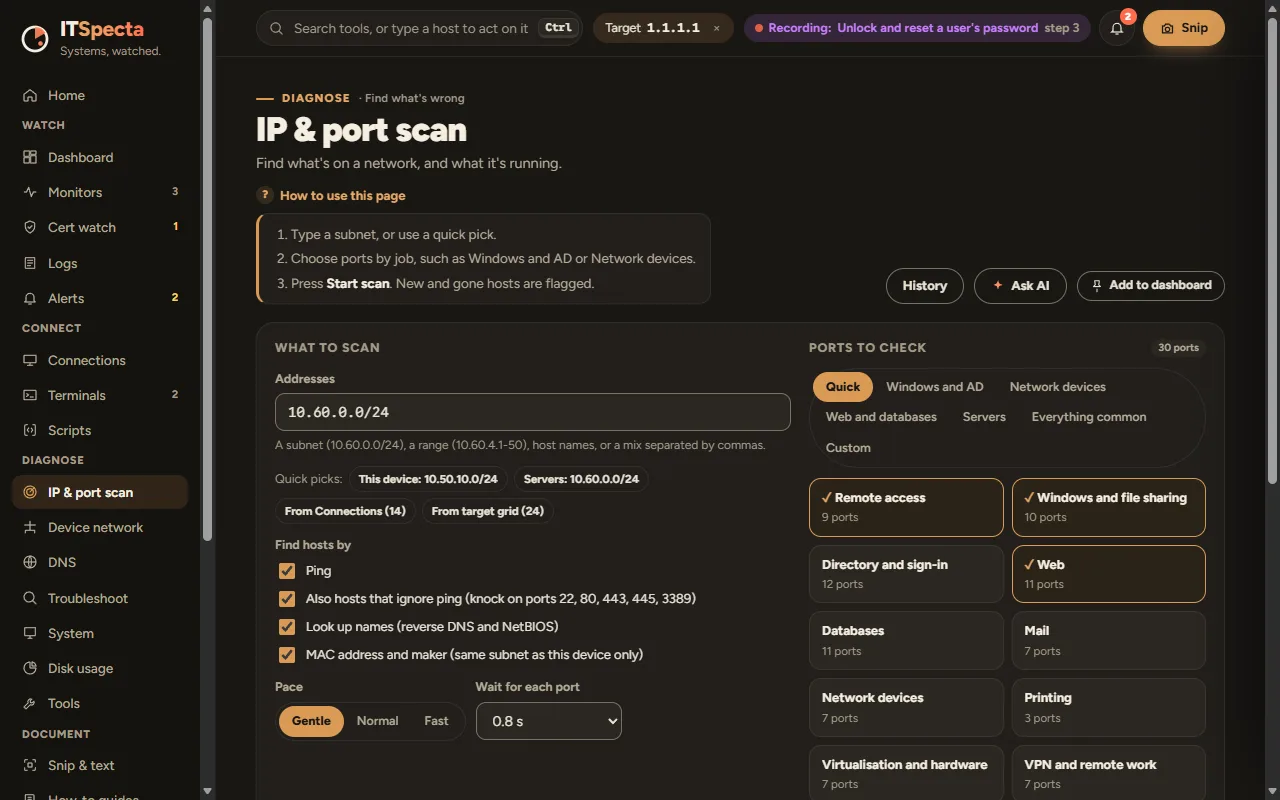Open notifications bell in the top bar
This screenshot has width=1280, height=800.
[x=1117, y=28]
